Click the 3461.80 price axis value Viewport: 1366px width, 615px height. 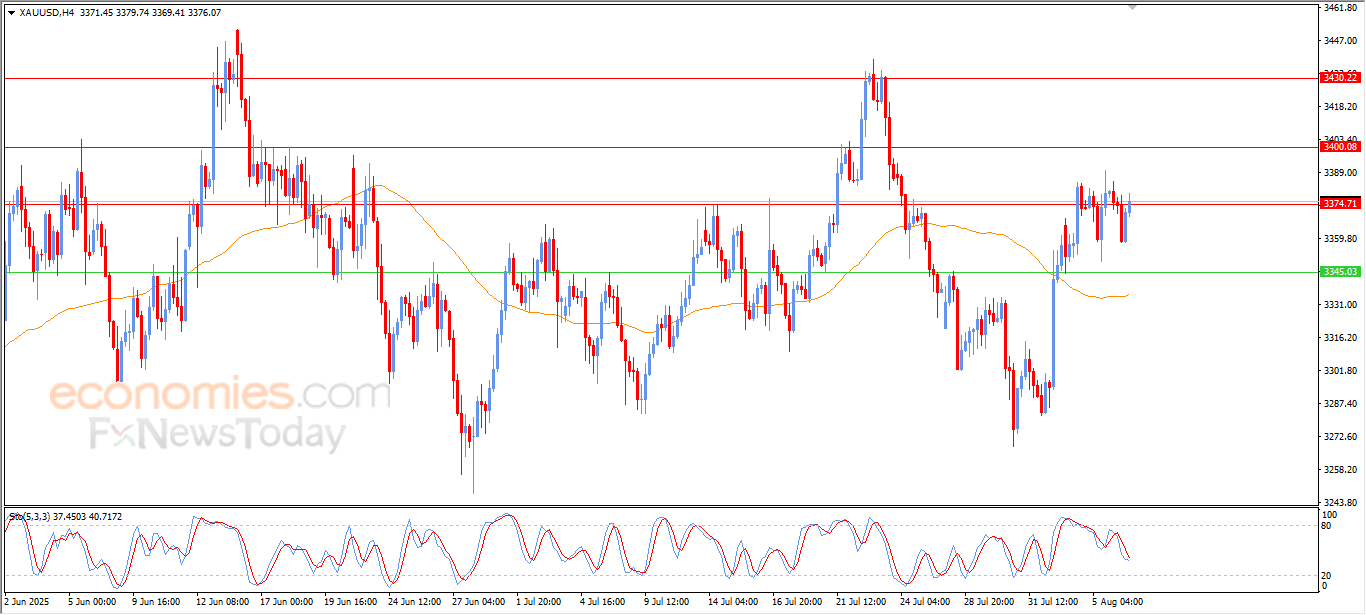(1340, 8)
